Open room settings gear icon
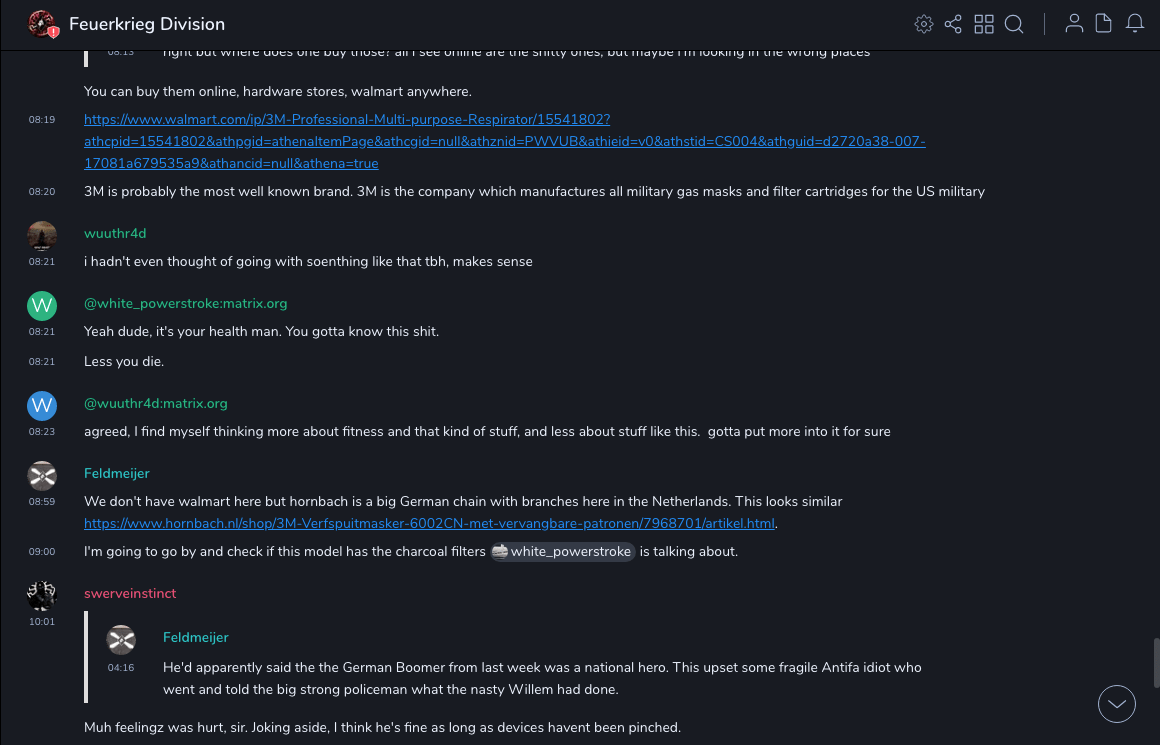The width and height of the screenshot is (1160, 745). tap(924, 24)
